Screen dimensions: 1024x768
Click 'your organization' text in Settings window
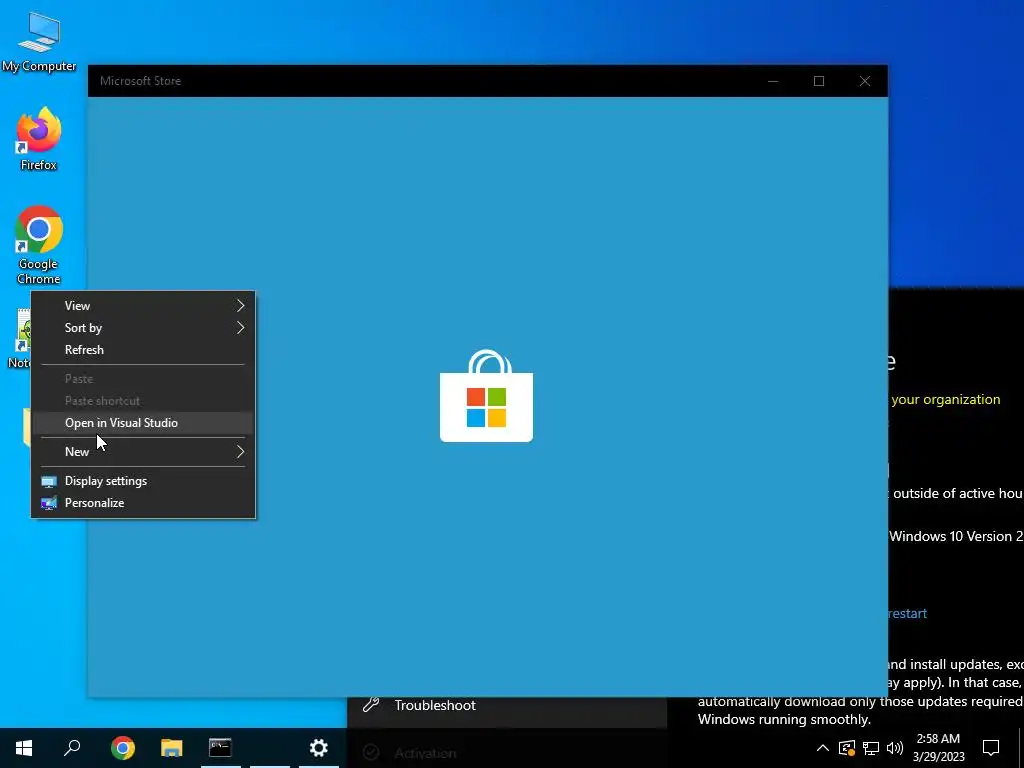(x=946, y=400)
